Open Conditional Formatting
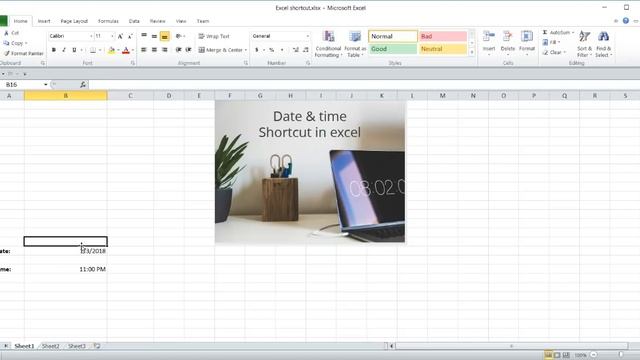The width and height of the screenshot is (640, 360). tap(328, 44)
